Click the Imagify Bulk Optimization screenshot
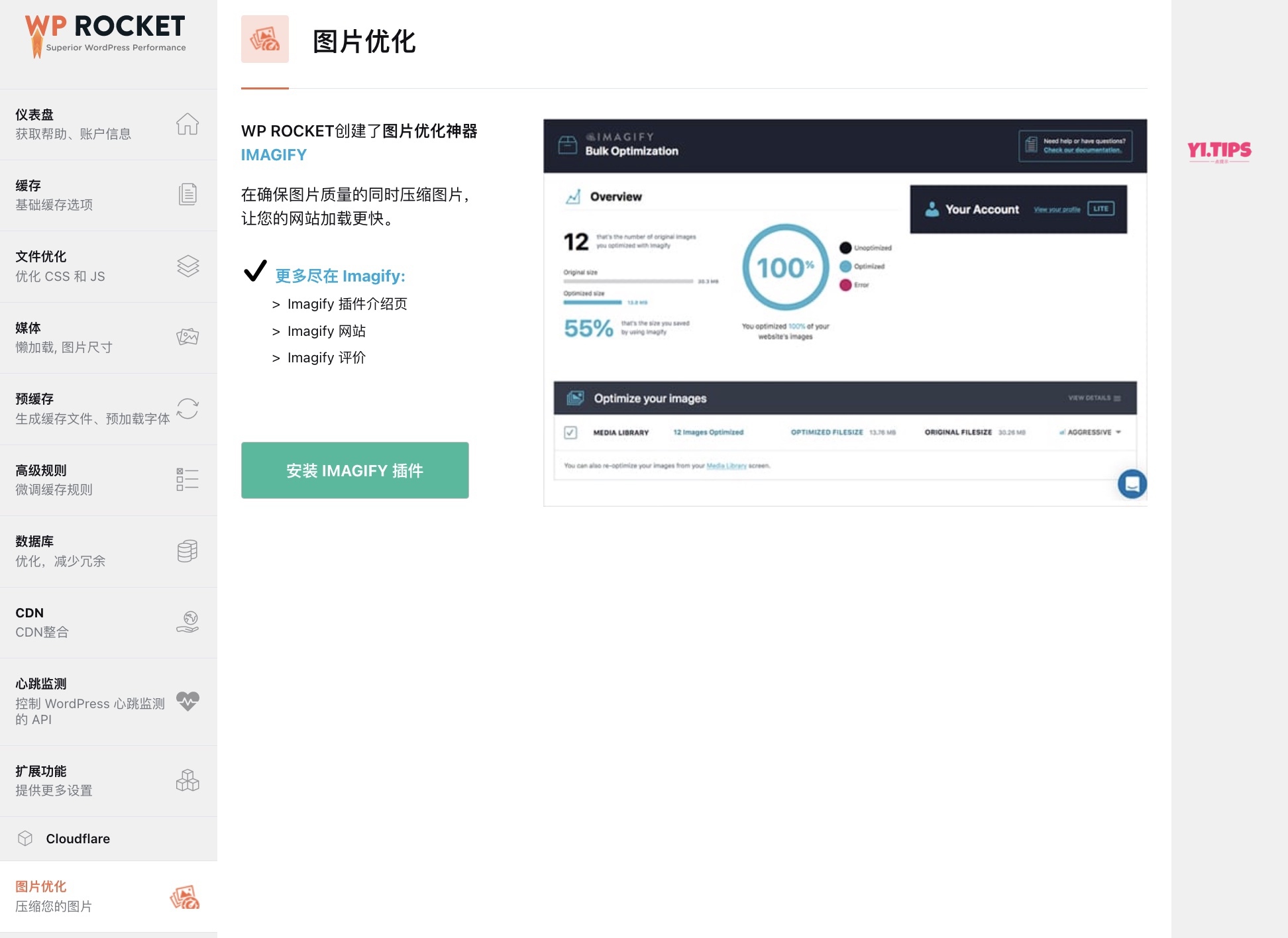Screen dimensions: 1288x938 pyautogui.click(x=845, y=313)
